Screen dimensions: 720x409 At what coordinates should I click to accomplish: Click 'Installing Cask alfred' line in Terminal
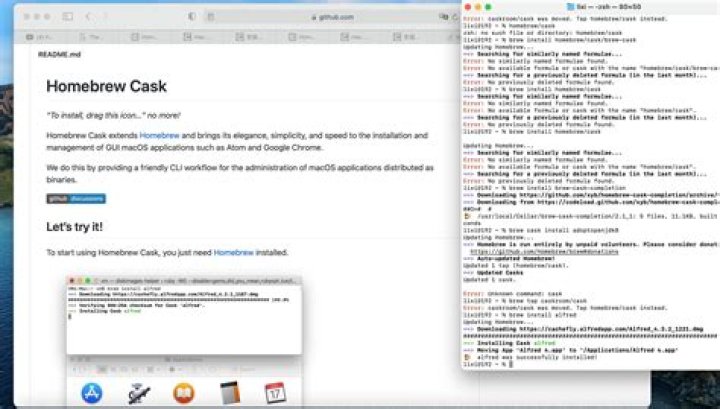click(509, 343)
